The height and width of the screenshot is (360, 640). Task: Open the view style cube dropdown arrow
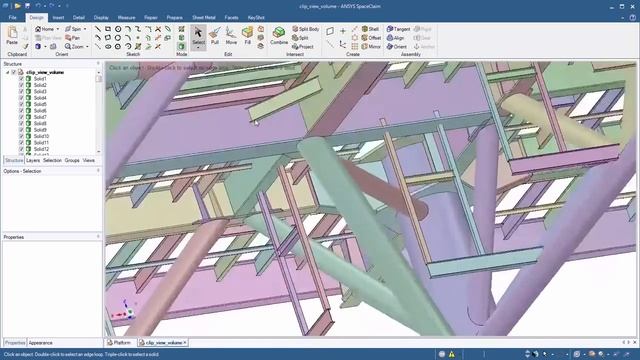point(45,47)
